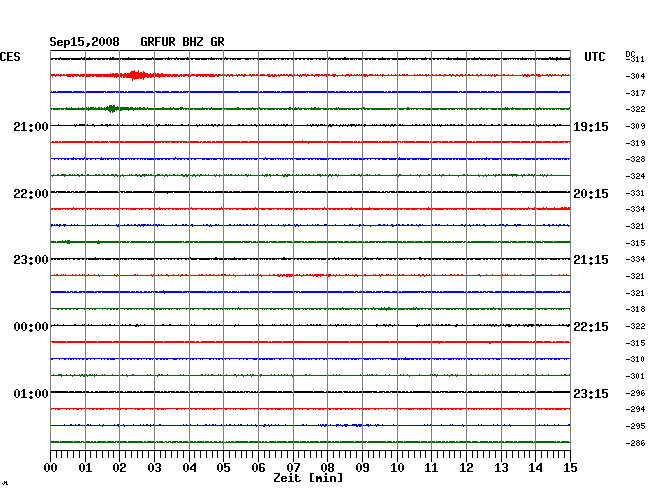Click the date label Sep15,2008

coord(85,42)
